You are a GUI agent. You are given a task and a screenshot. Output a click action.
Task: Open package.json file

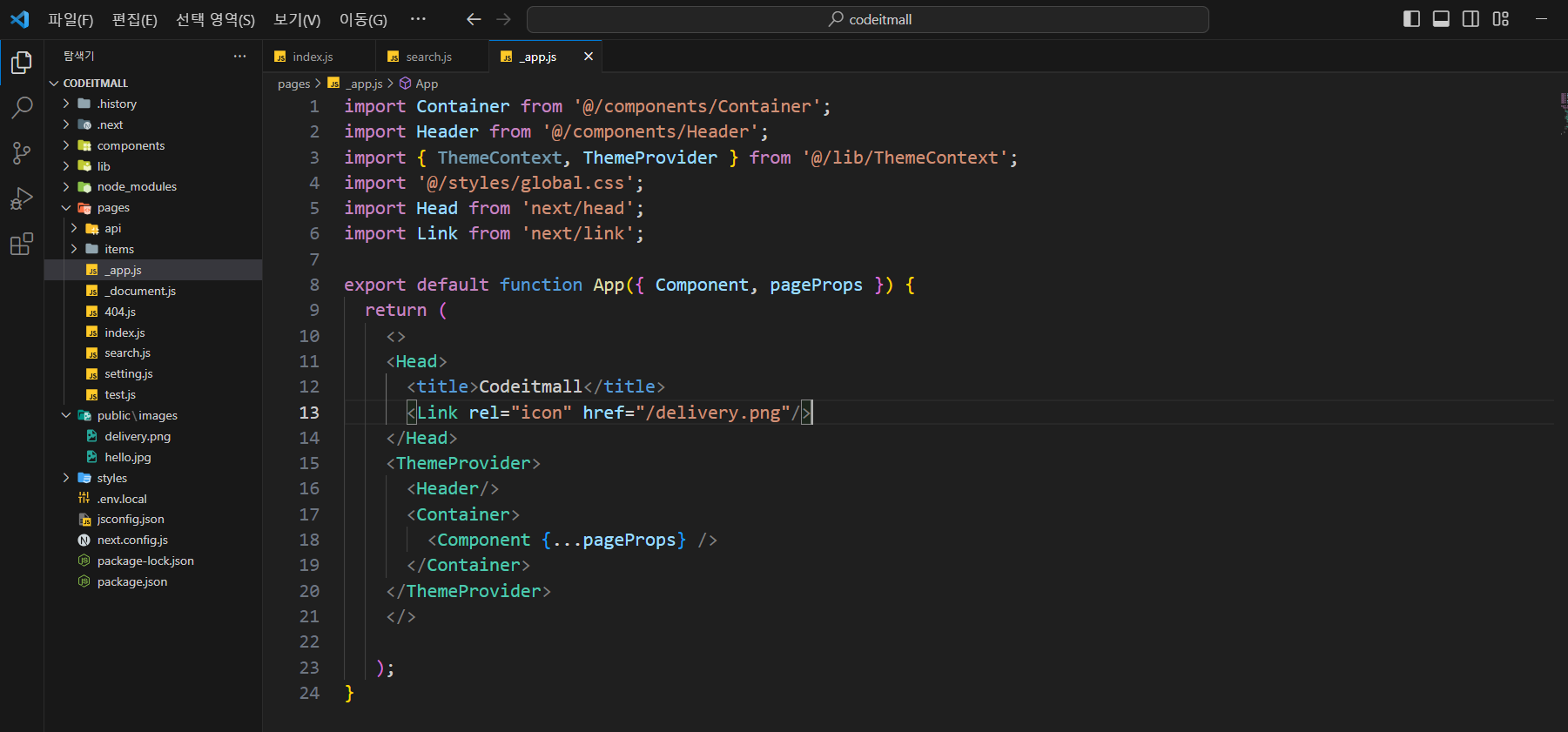(153, 581)
